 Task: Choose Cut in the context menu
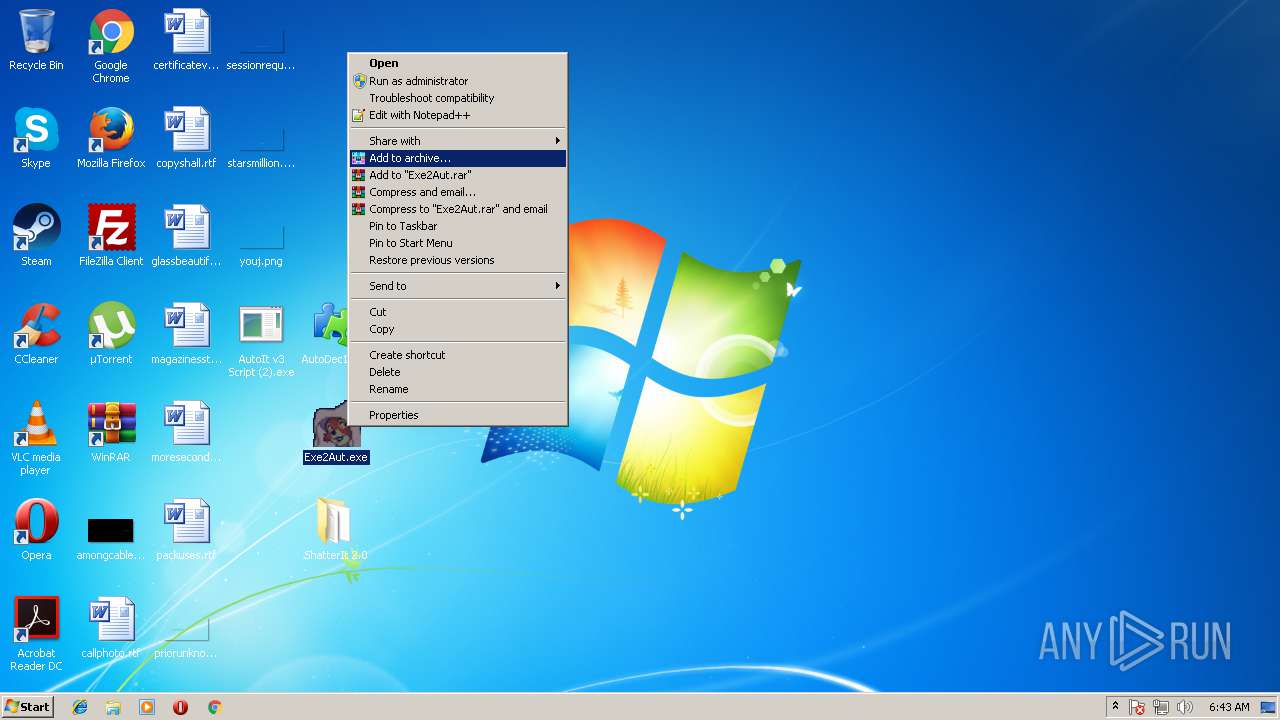tap(458, 312)
